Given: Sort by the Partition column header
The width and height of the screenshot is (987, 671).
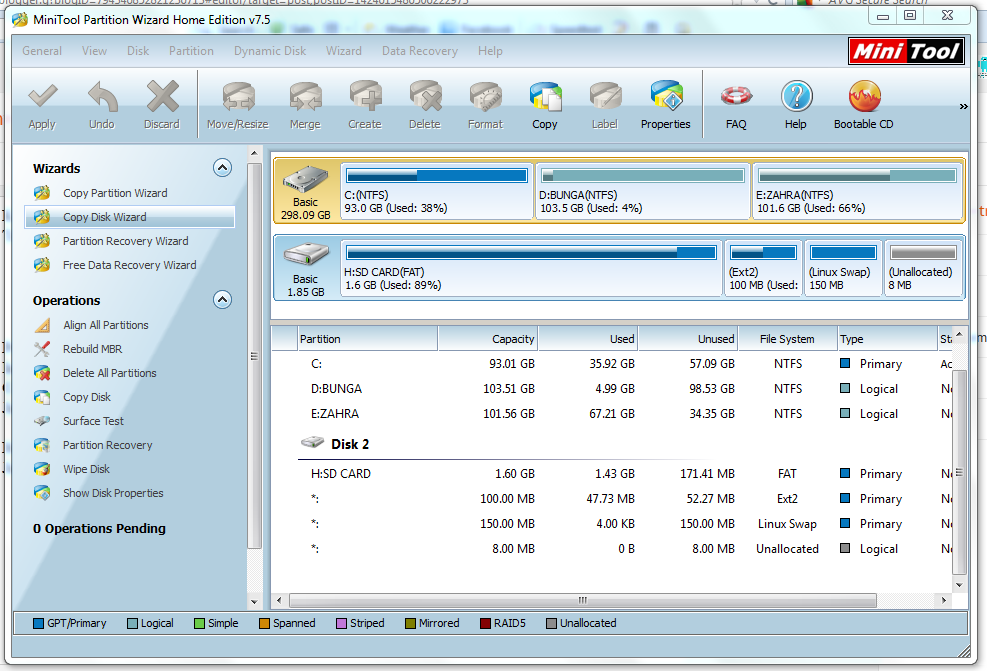Looking at the screenshot, I should click(368, 339).
